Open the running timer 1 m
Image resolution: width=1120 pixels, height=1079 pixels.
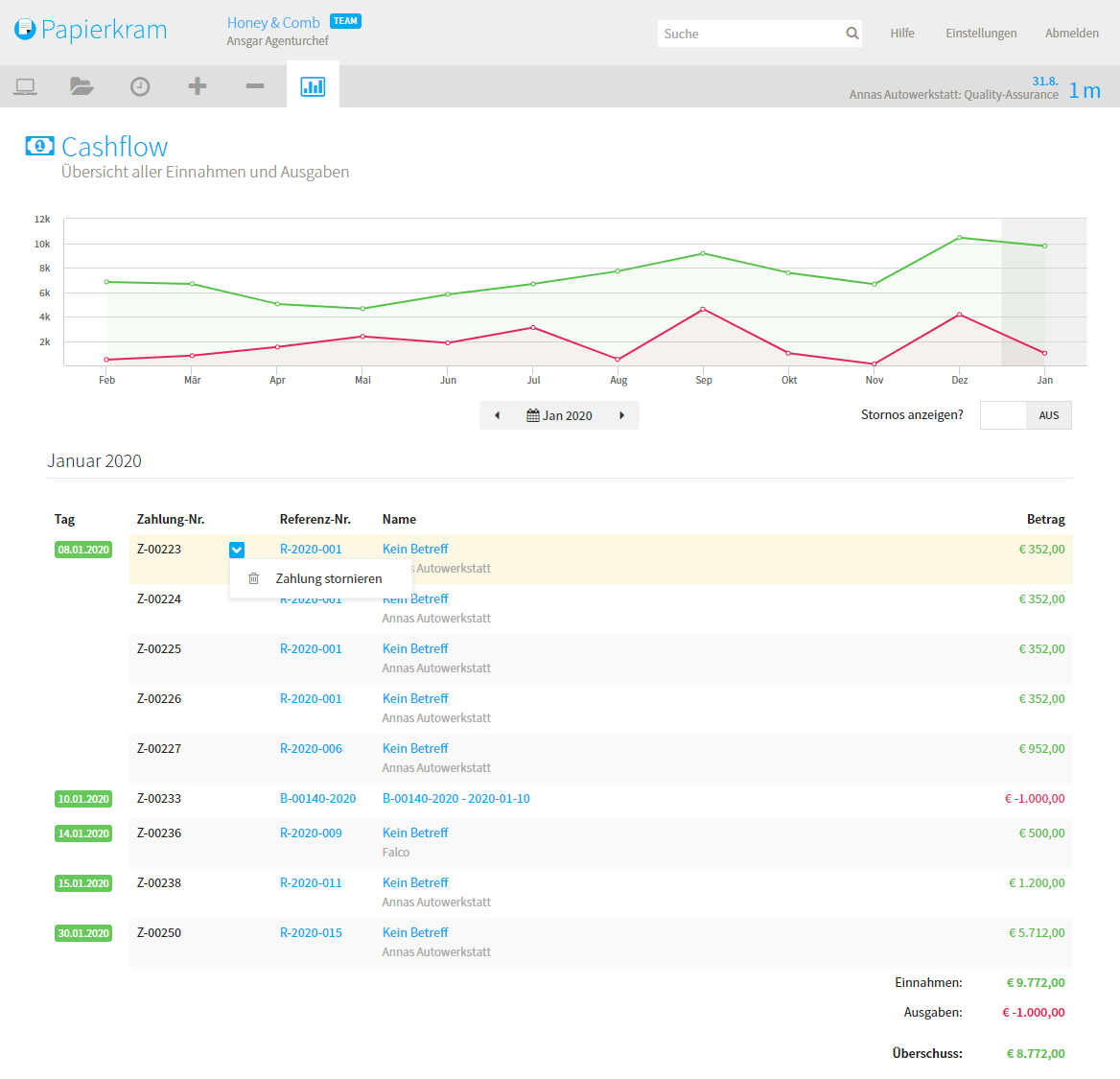pyautogui.click(x=1085, y=90)
